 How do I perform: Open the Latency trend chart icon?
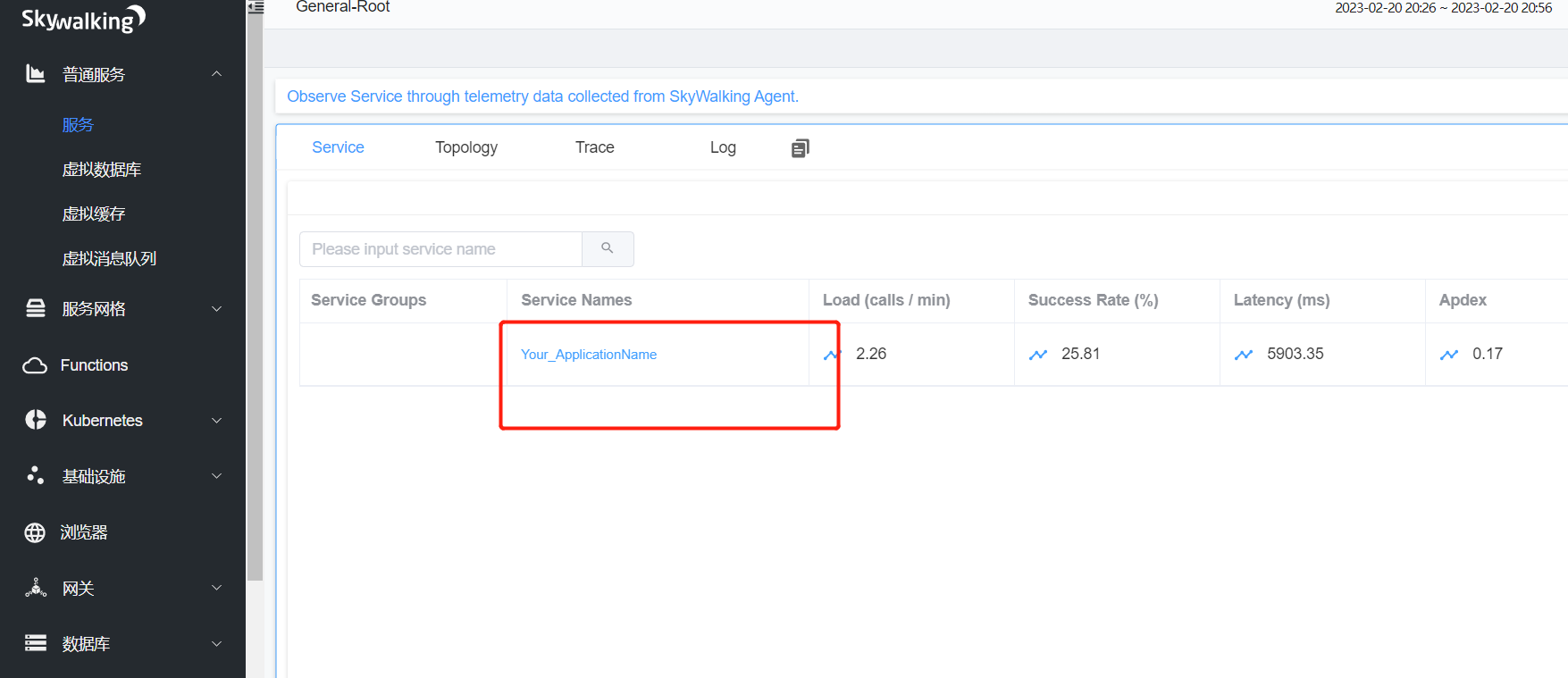click(x=1243, y=355)
